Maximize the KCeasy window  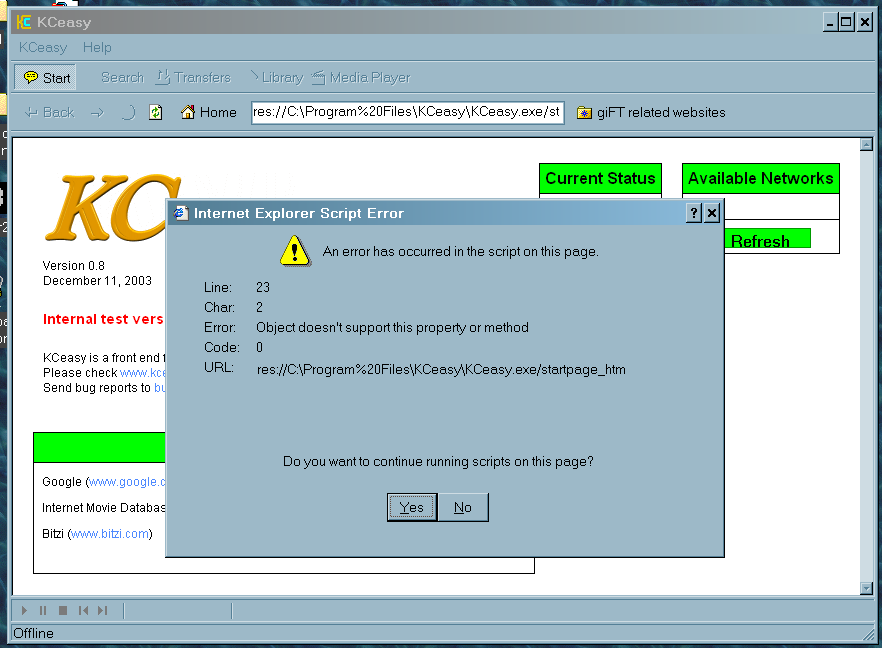pyautogui.click(x=846, y=22)
